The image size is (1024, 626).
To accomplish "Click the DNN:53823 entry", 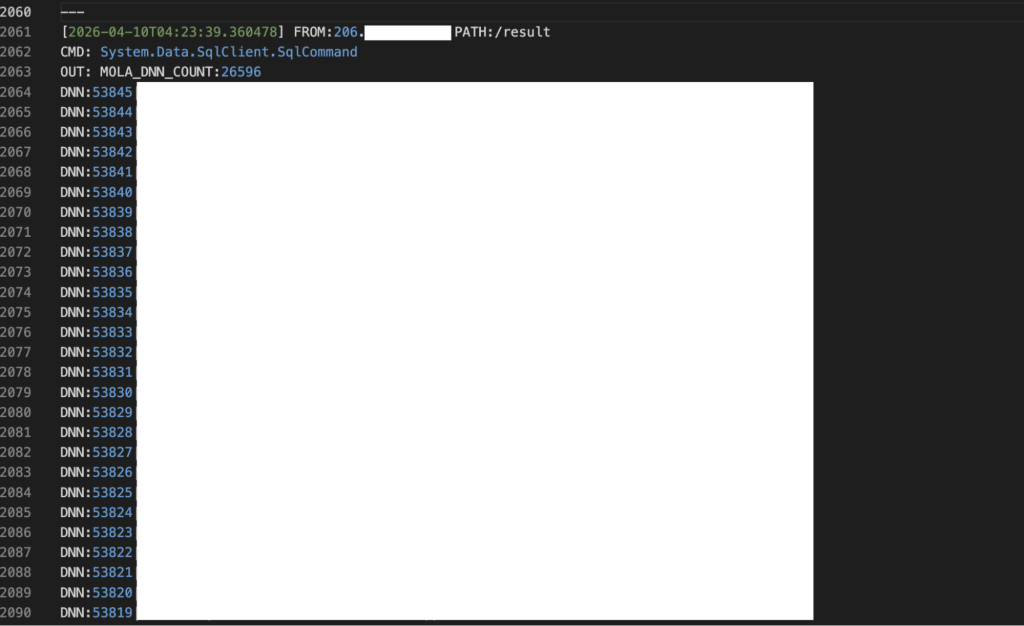I will click(x=96, y=532).
